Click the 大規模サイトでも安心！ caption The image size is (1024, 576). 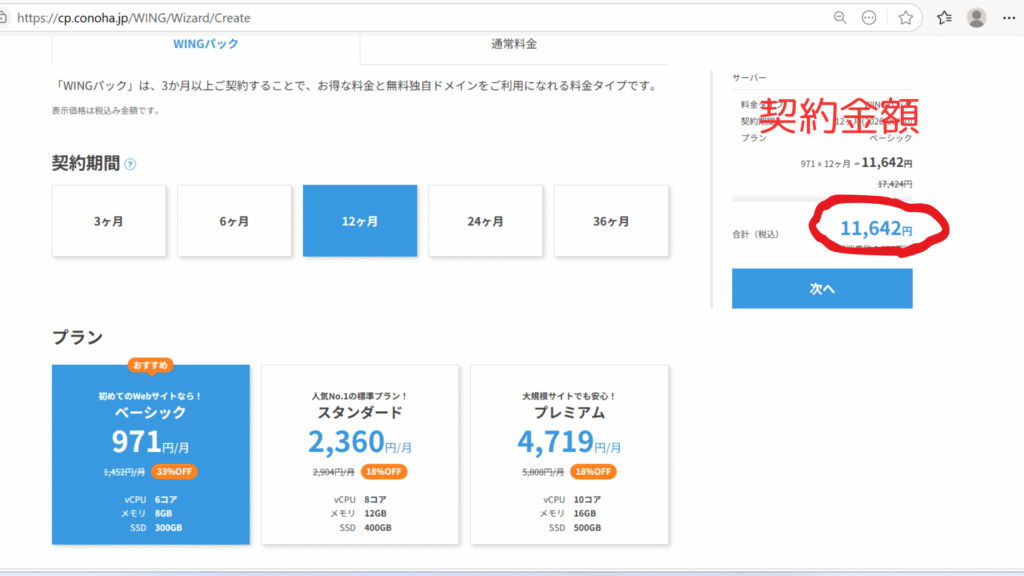[x=569, y=396]
